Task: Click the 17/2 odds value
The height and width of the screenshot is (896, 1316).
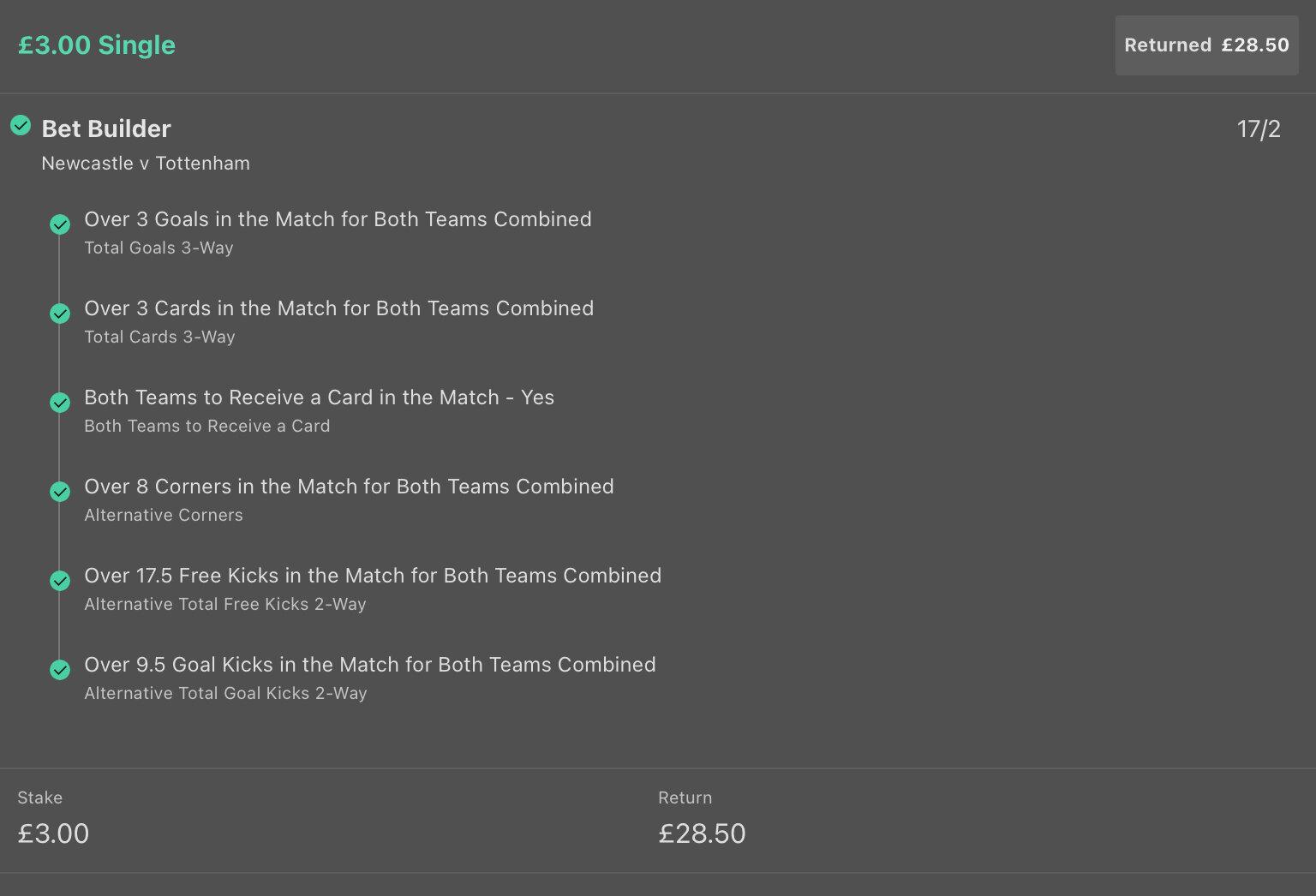Action: point(1259,129)
